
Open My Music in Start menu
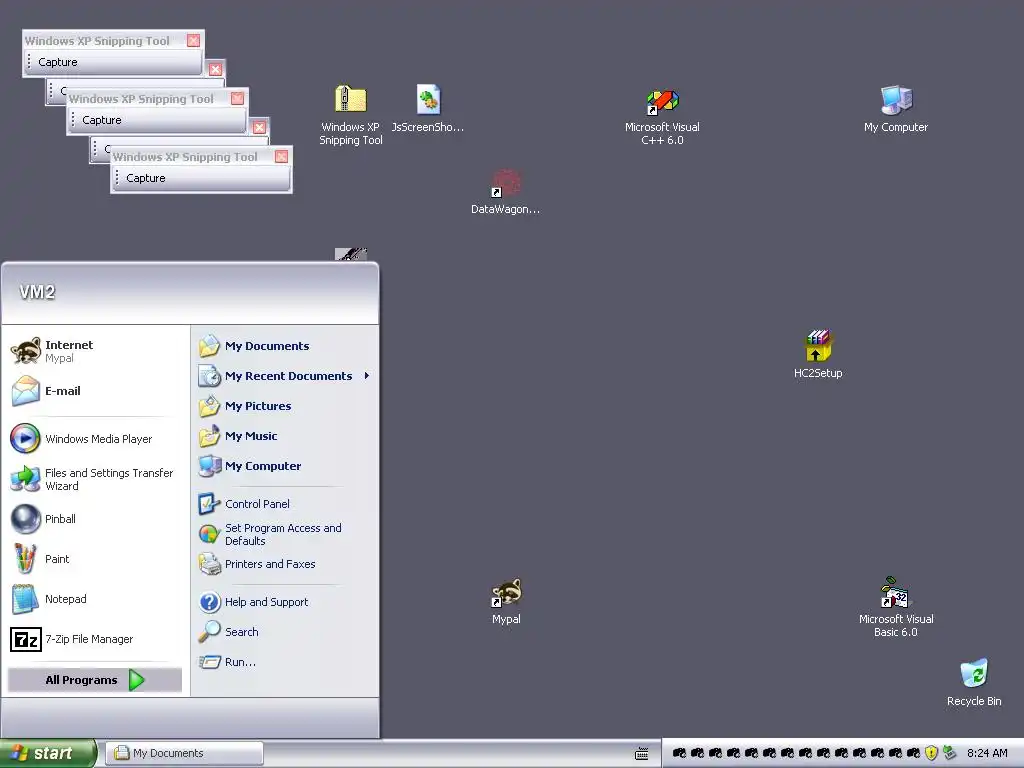(x=284, y=436)
